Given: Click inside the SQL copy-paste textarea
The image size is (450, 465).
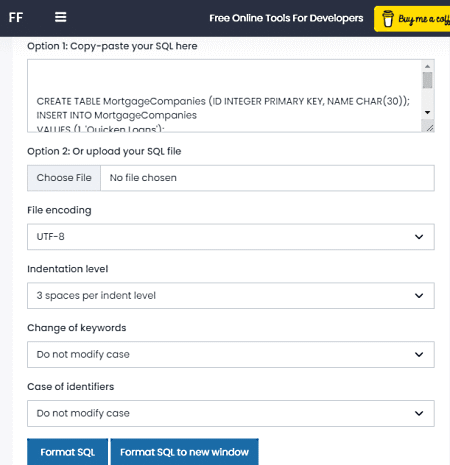Looking at the screenshot, I should click(224, 96).
